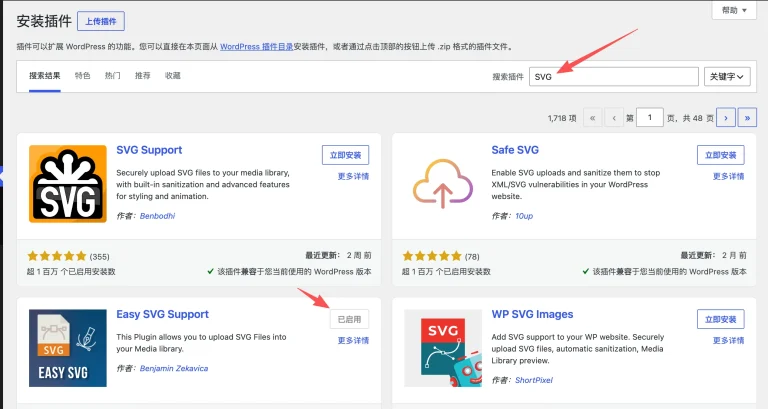
Task: Switch to the 搜索结果 tab
Action: [x=45, y=75]
